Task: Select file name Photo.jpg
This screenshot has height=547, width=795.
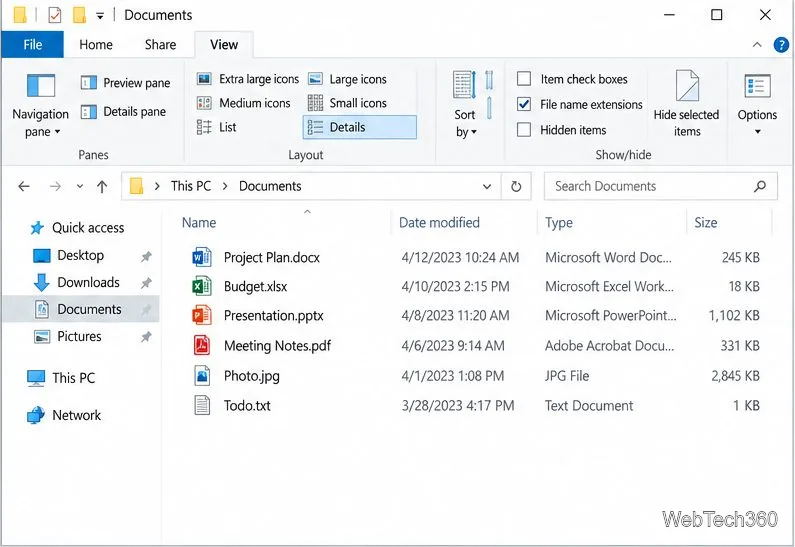Action: tap(251, 376)
